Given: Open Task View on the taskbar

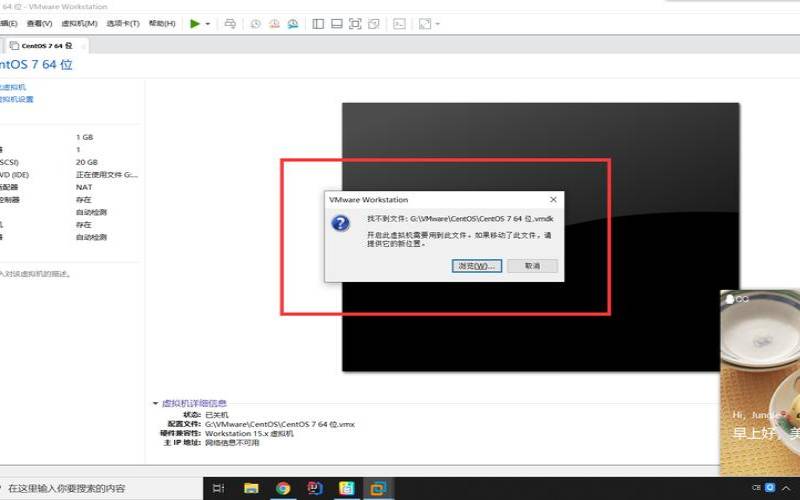Looking at the screenshot, I should click(x=218, y=488).
